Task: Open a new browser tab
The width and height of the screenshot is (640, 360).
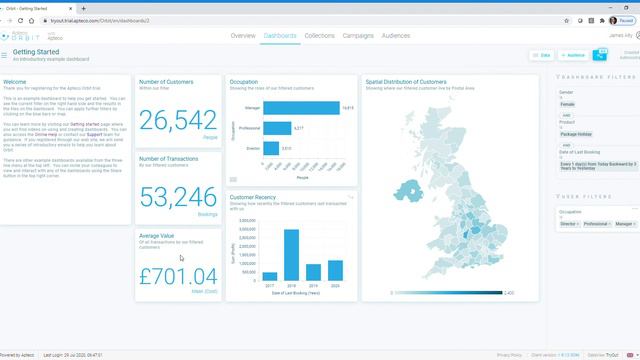Action: tap(84, 8)
